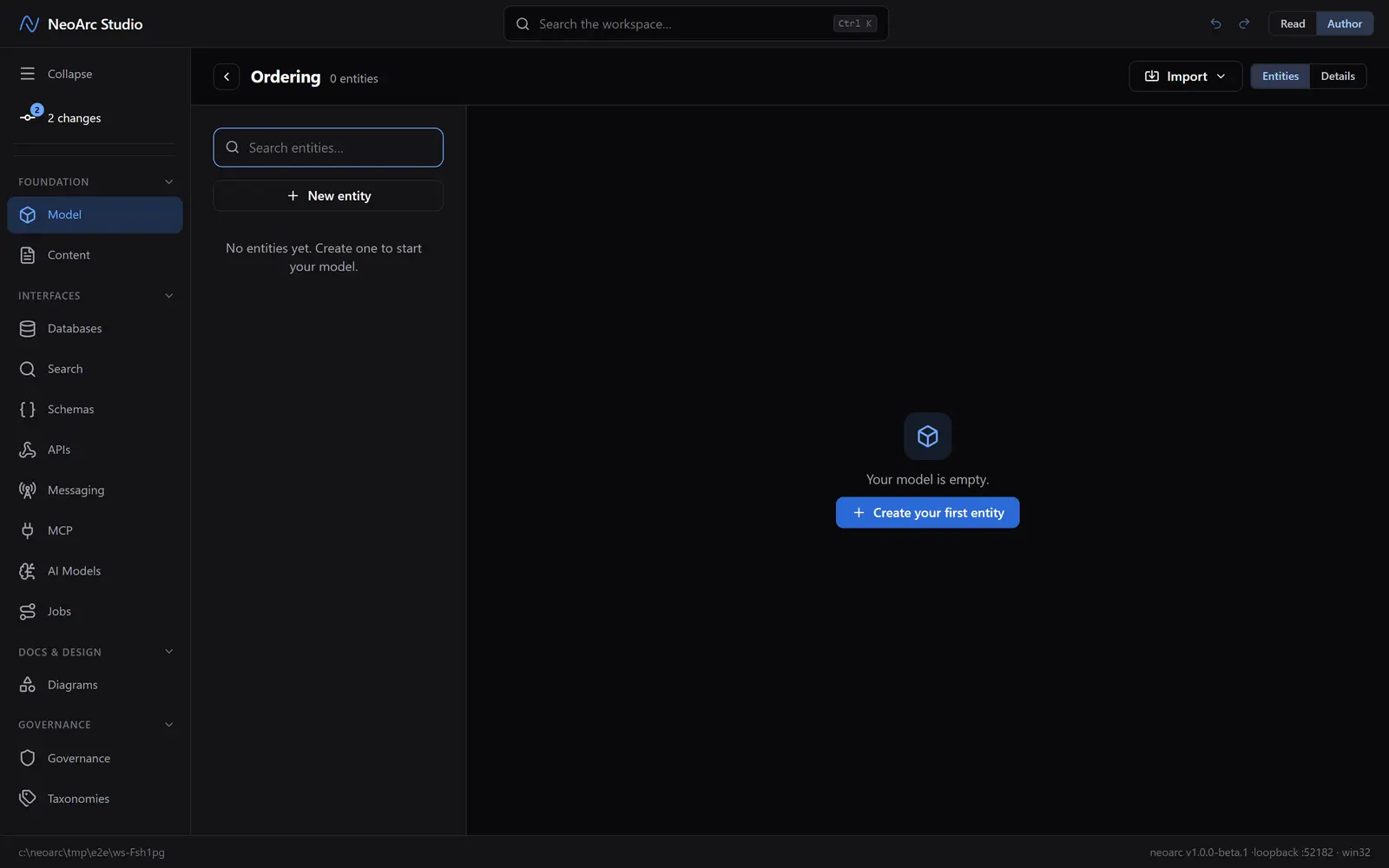Select the Entities tab
1389x868 pixels.
tap(1280, 76)
